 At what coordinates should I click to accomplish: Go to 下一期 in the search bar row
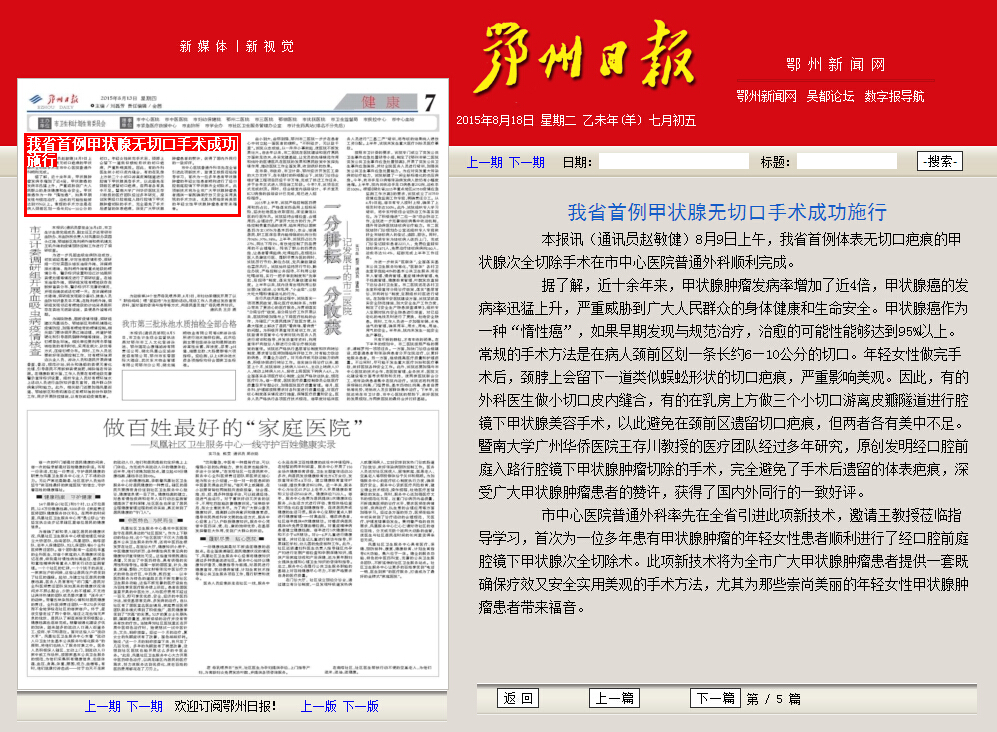pyautogui.click(x=526, y=162)
